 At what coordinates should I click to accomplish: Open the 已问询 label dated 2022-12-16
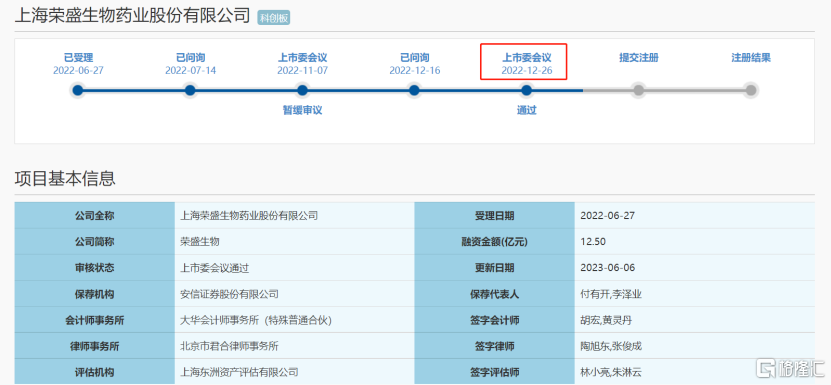pos(414,58)
